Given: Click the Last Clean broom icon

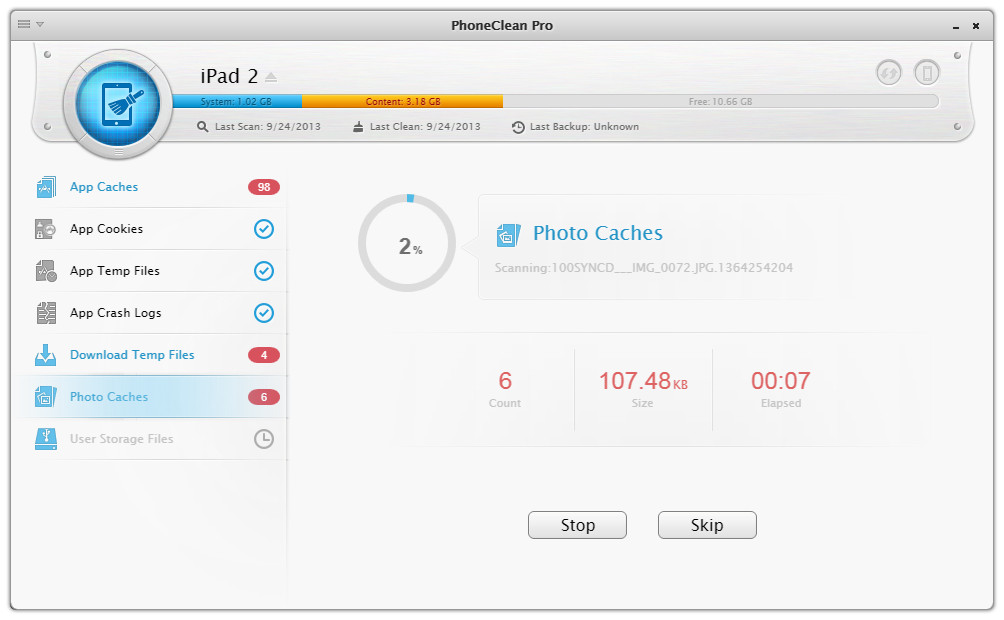Looking at the screenshot, I should click(x=358, y=127).
